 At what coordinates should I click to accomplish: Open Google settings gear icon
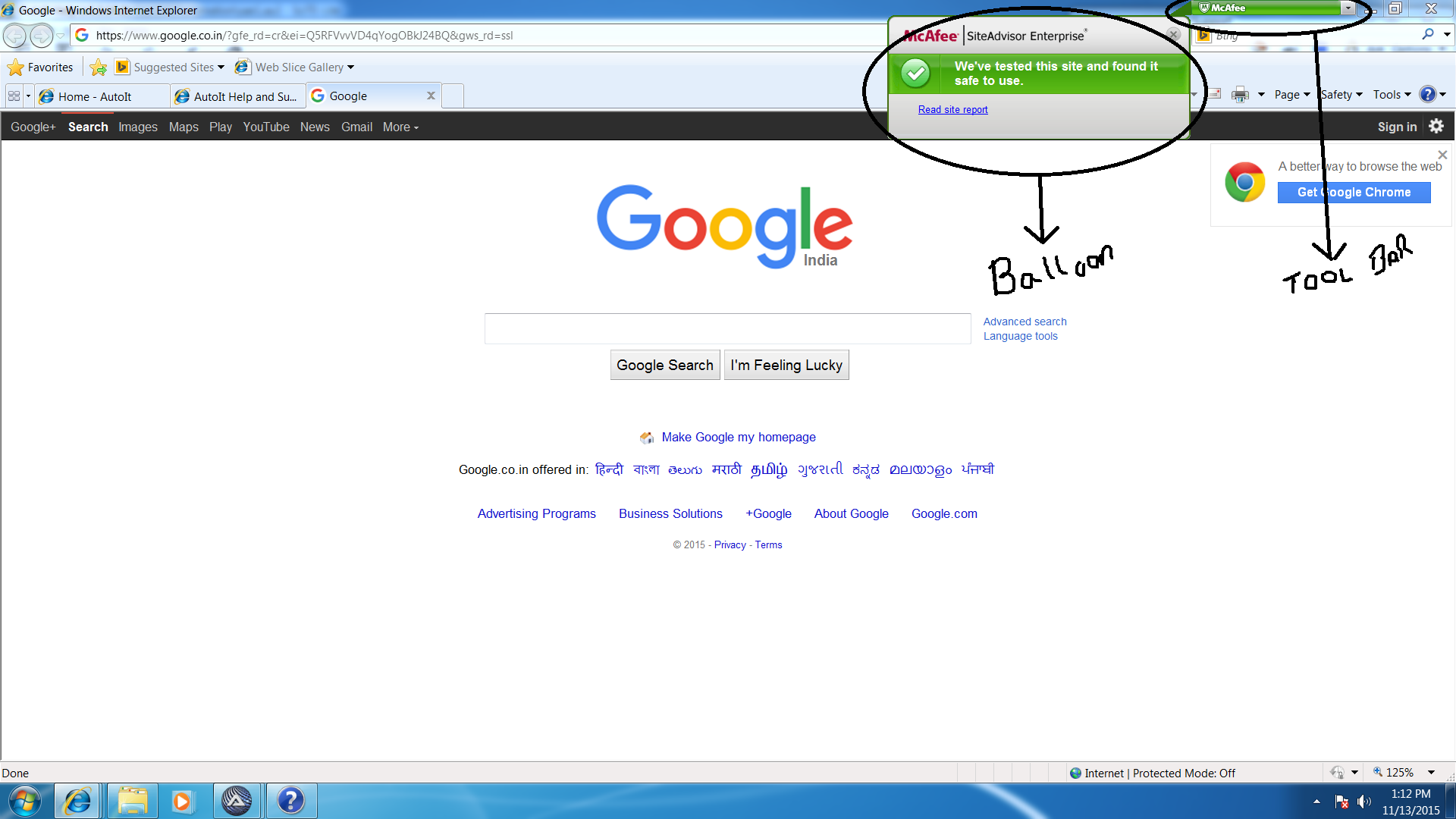[1436, 127]
